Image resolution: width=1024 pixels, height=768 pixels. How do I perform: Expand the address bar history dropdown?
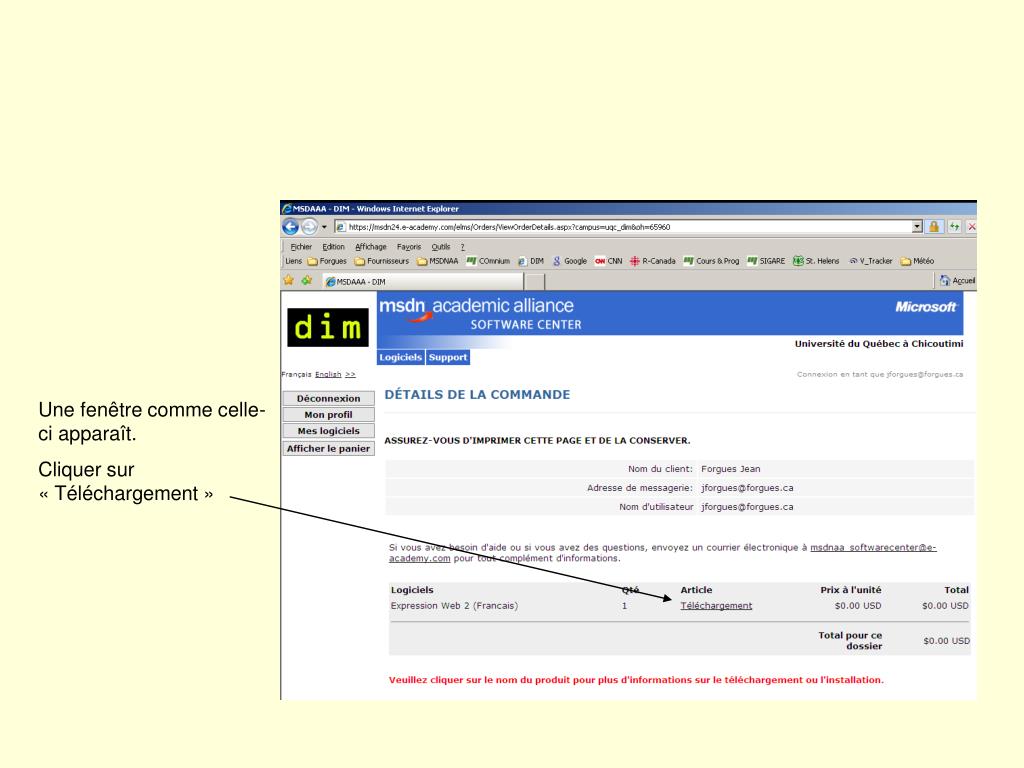[x=917, y=227]
